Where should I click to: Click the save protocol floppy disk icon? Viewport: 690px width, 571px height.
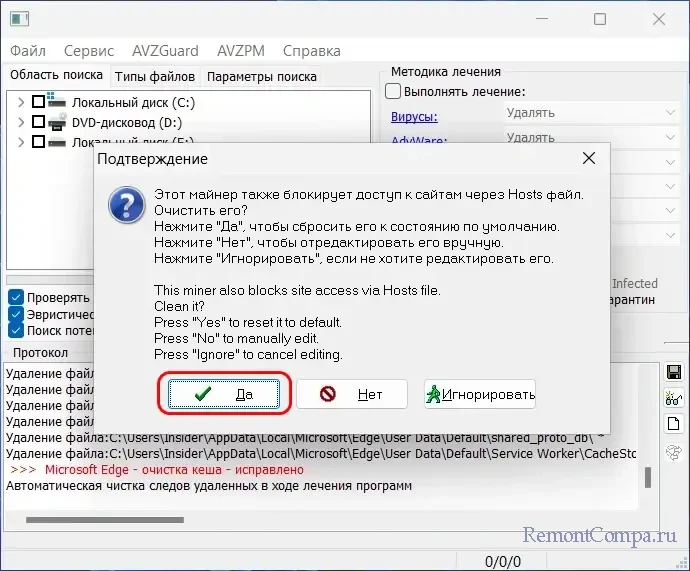coord(673,372)
